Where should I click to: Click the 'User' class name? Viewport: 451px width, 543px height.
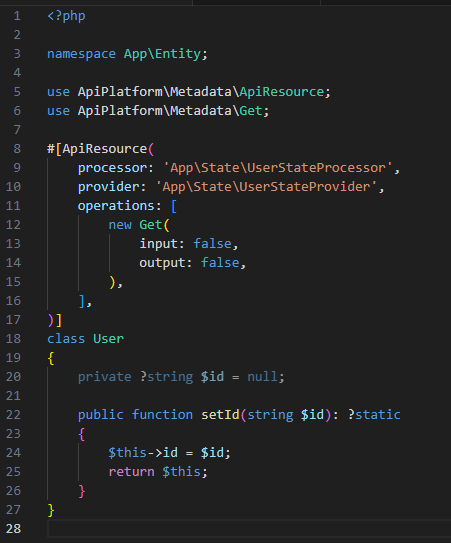point(108,339)
